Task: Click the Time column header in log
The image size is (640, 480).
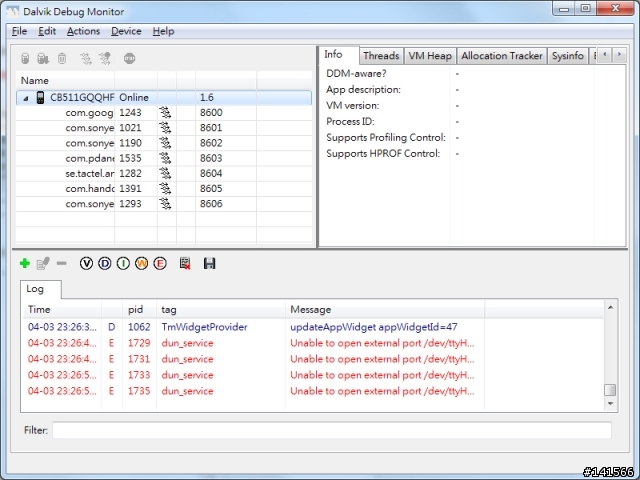Action: [62, 310]
